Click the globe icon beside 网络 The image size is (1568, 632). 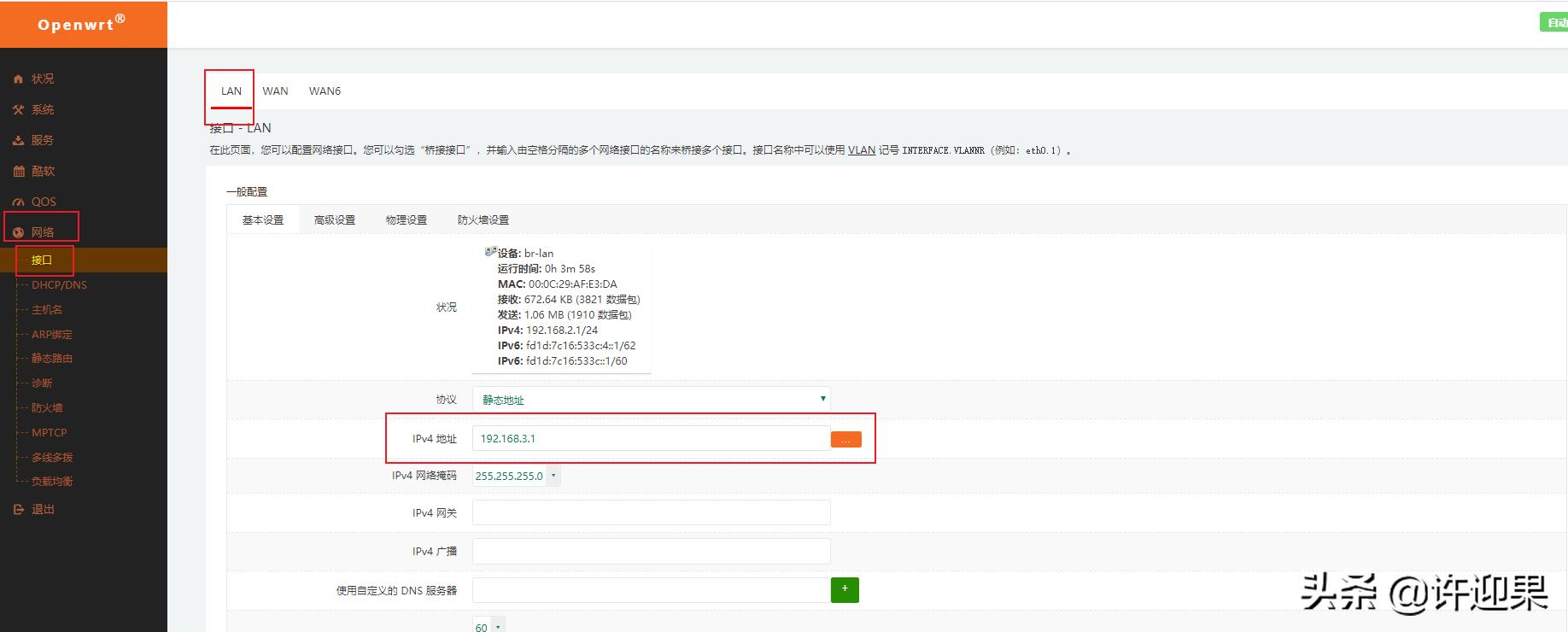click(18, 232)
